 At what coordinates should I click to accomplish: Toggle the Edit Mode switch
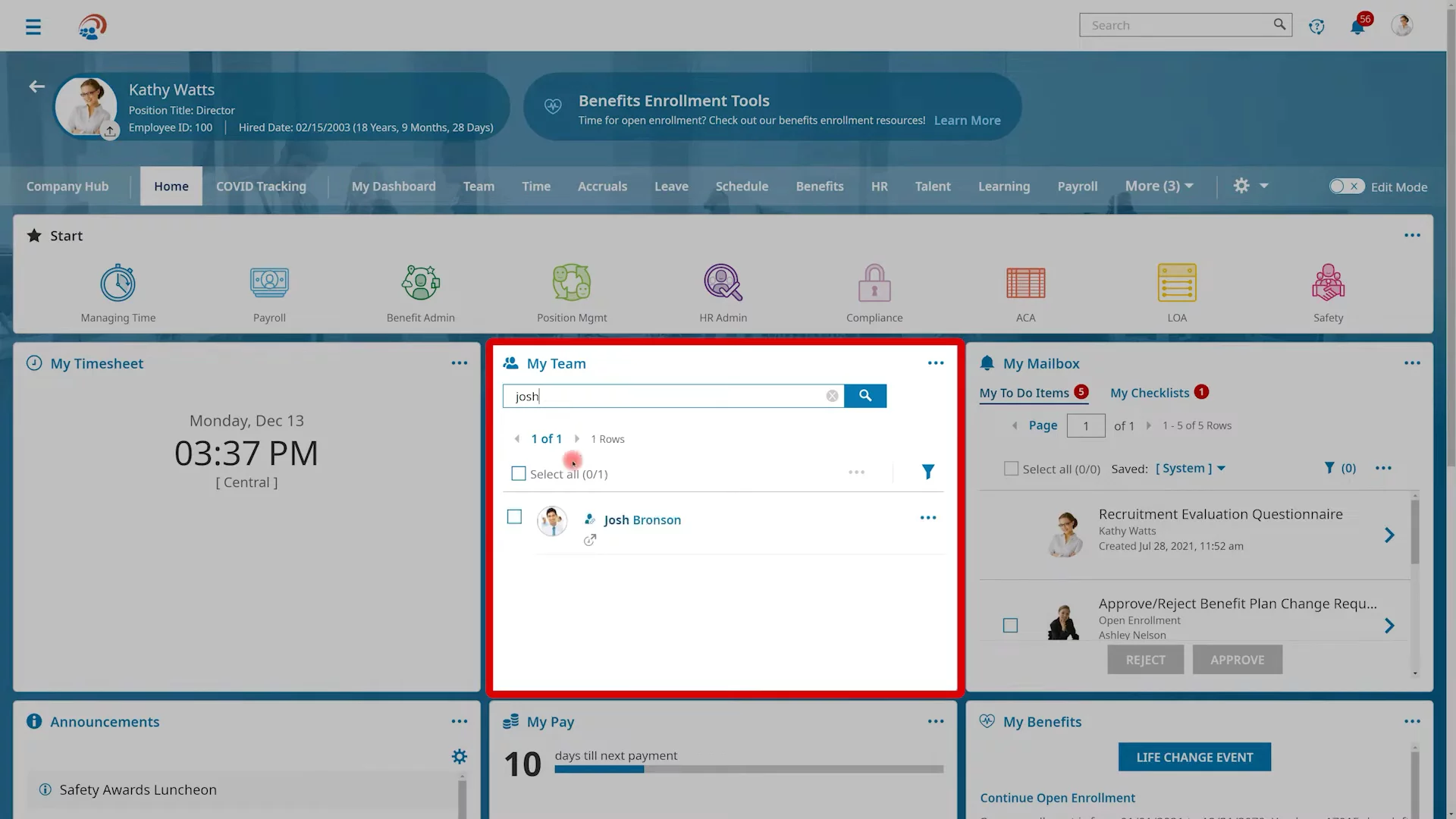[x=1346, y=187]
